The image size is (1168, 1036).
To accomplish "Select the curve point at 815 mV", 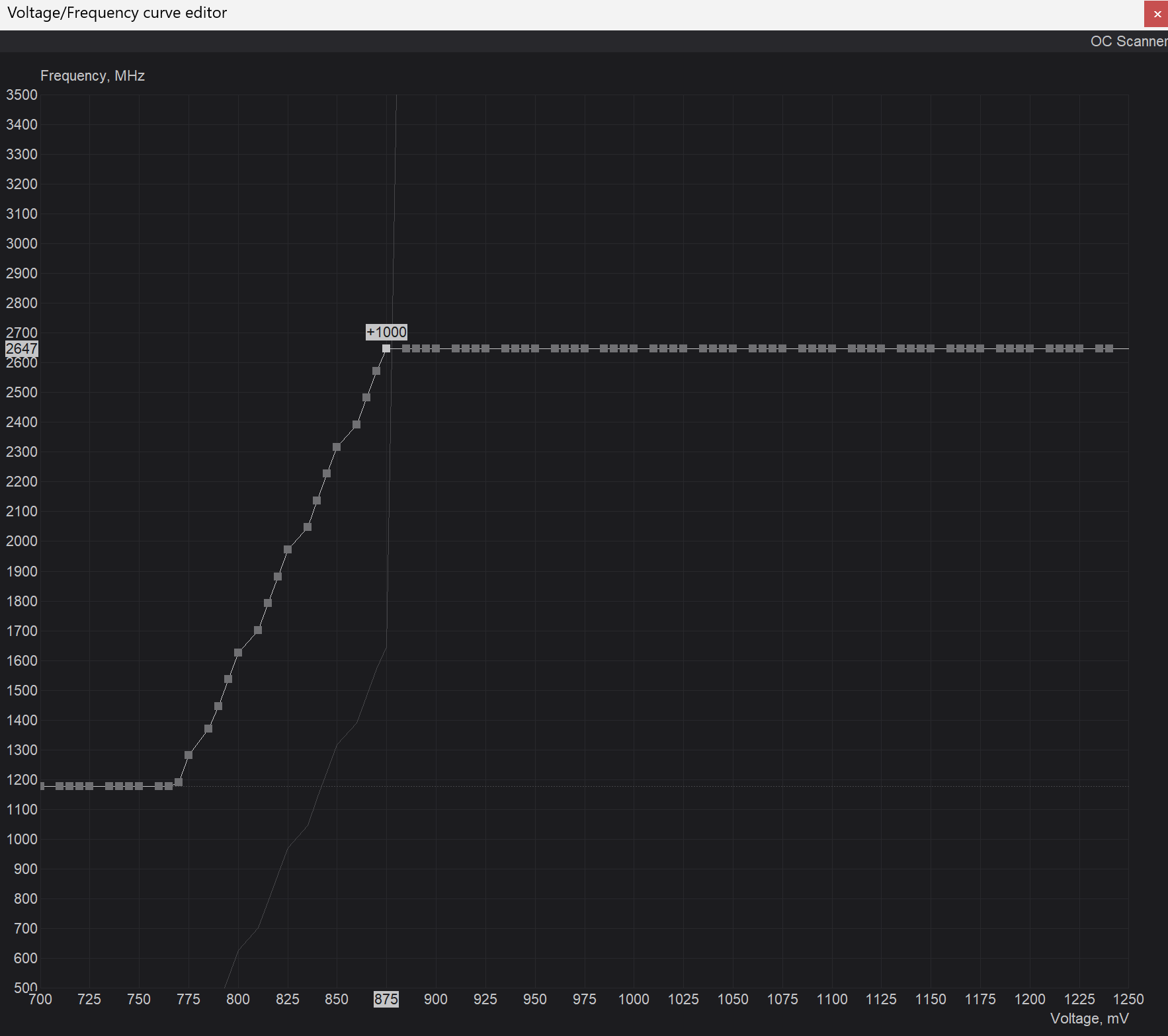I will [268, 603].
